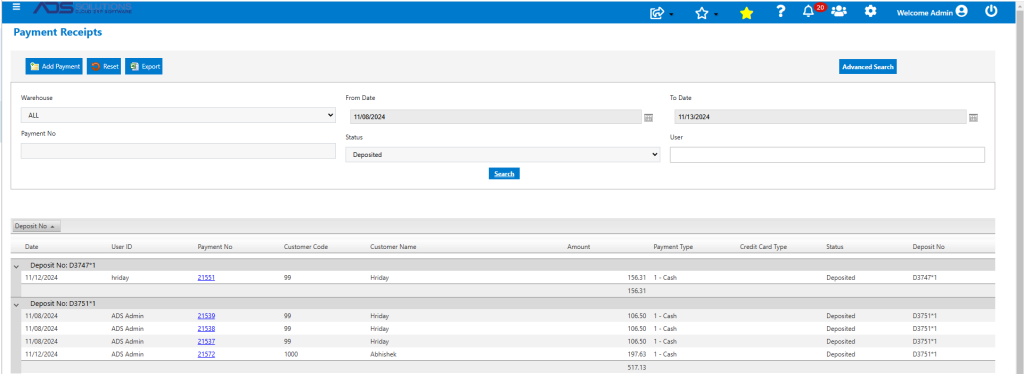Collapse the Deposit No: D3751*1 group

16,304
